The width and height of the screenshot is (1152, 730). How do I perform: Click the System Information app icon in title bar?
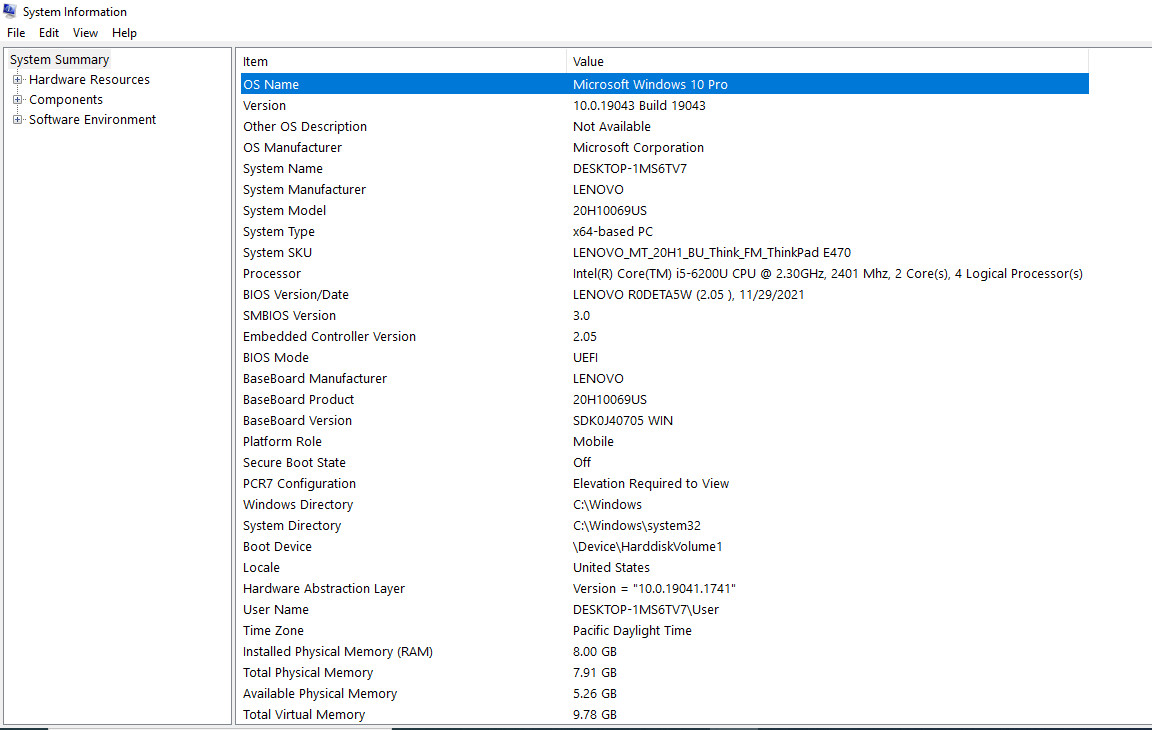click(10, 11)
